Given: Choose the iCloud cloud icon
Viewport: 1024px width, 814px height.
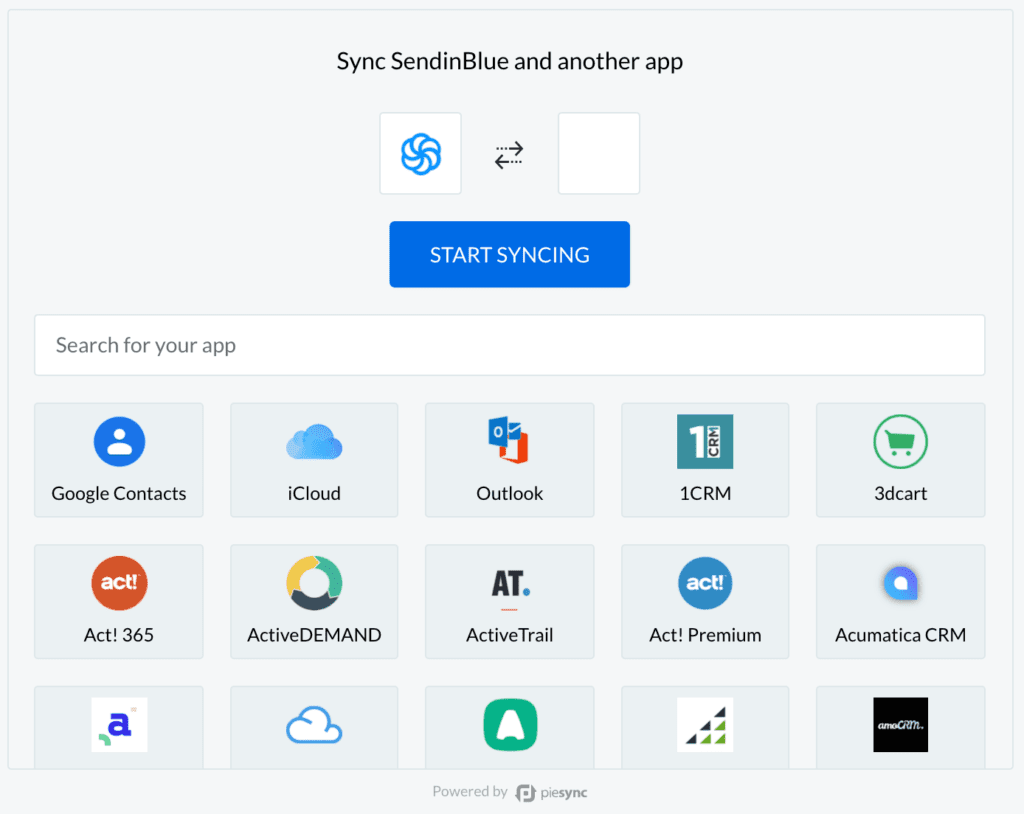Looking at the screenshot, I should point(314,442).
